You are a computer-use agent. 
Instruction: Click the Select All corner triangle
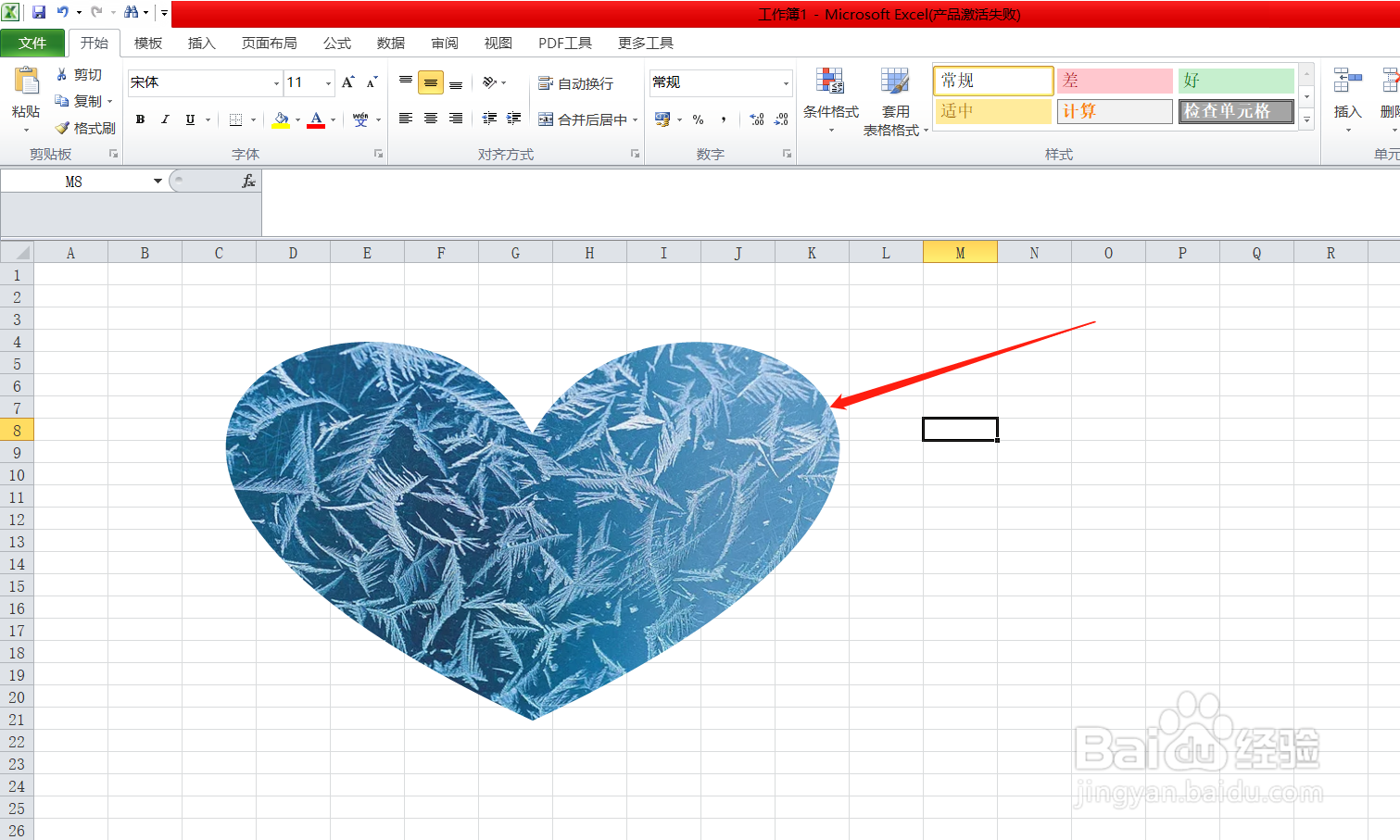point(17,252)
